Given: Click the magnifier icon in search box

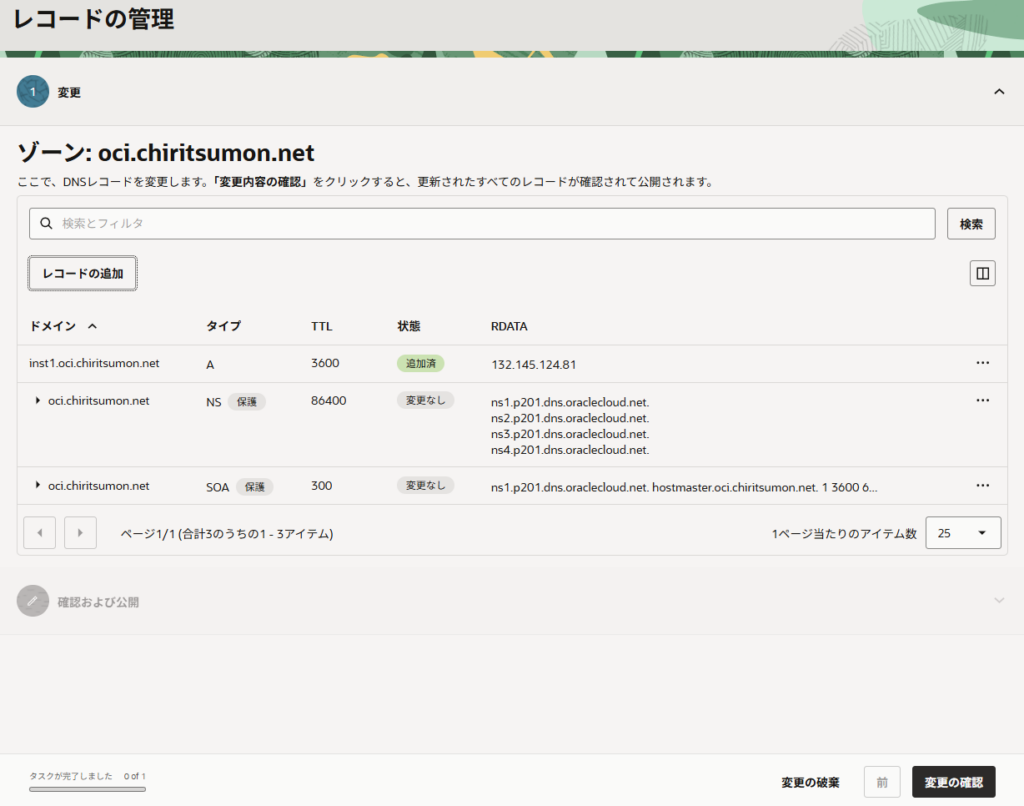Looking at the screenshot, I should click(46, 224).
